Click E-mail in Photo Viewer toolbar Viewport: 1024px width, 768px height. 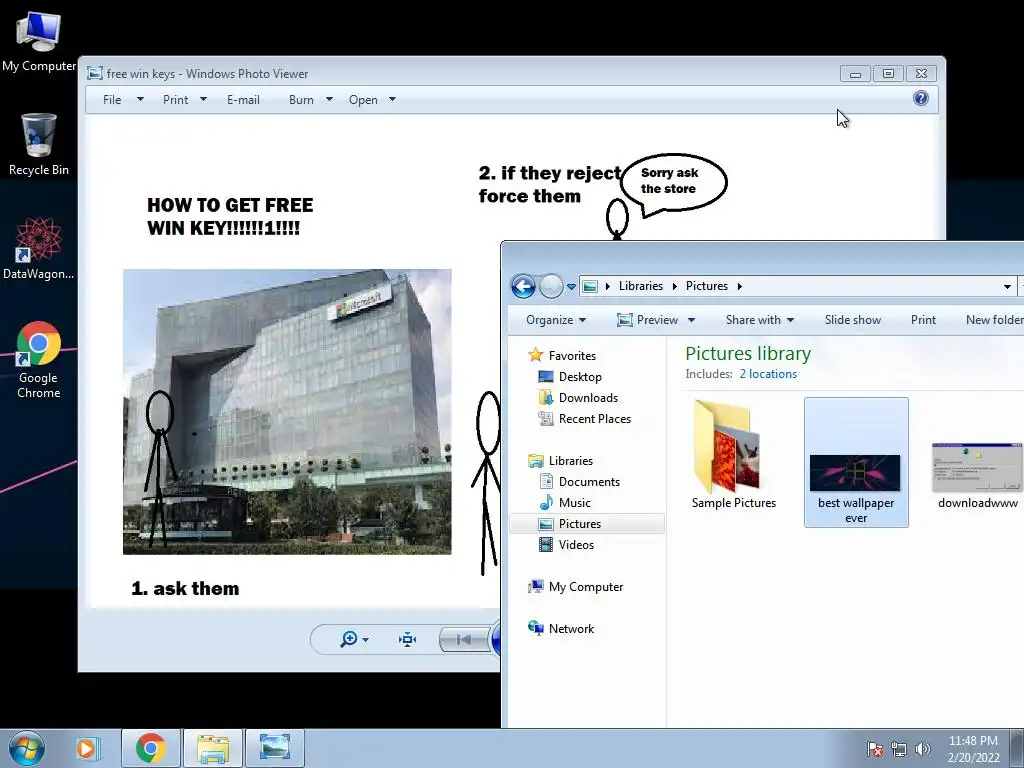tap(243, 100)
